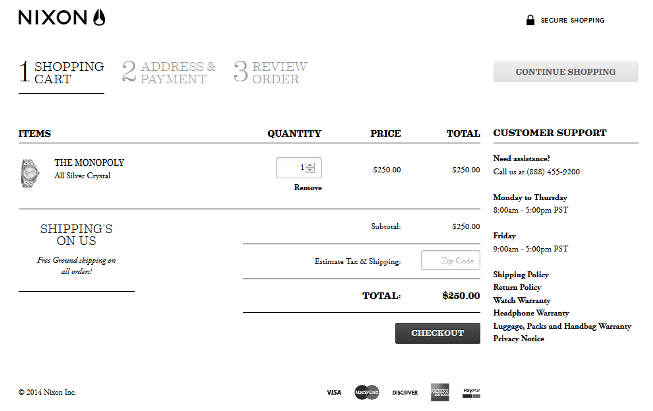
Task: Open the Return Policy link
Action: click(517, 287)
